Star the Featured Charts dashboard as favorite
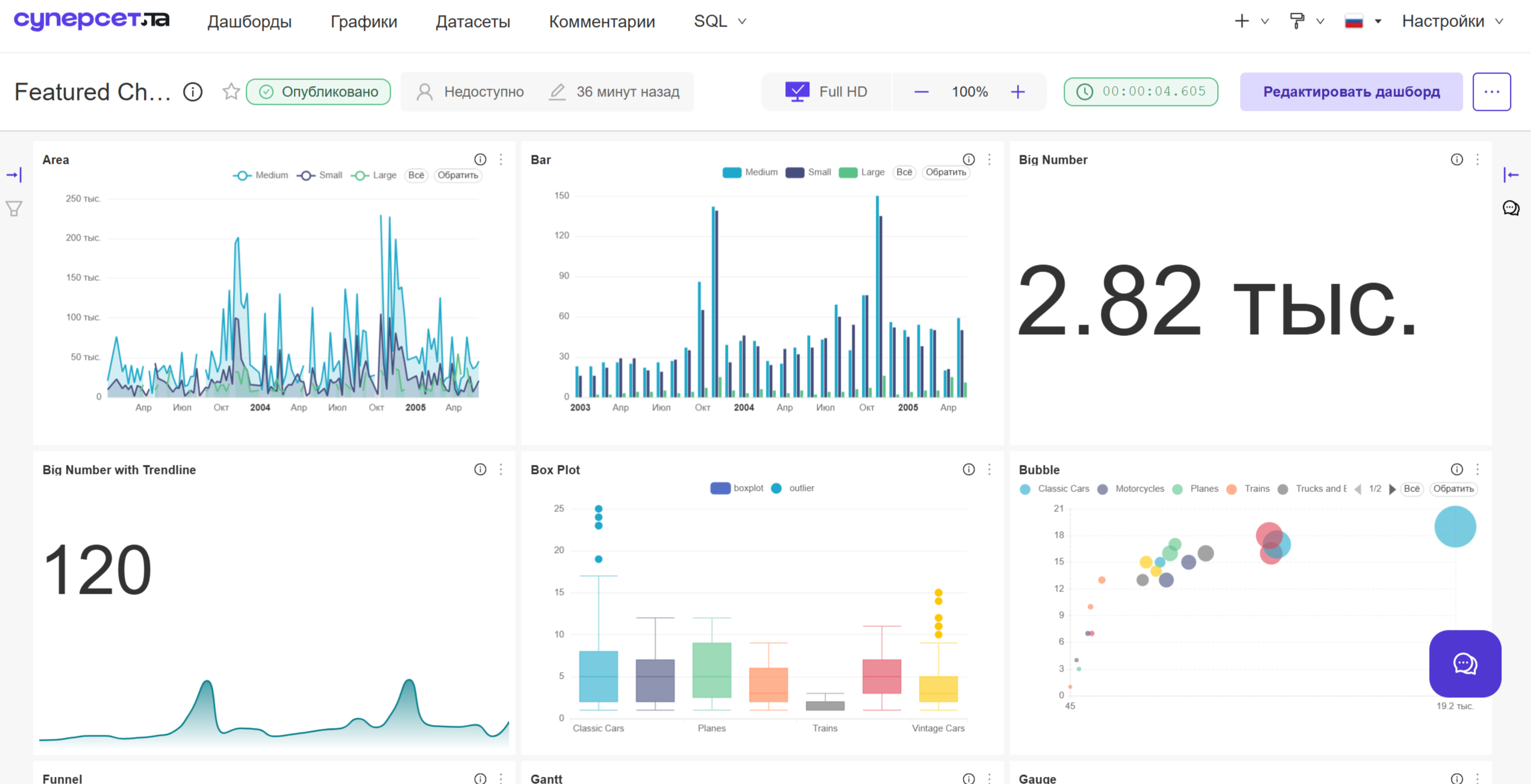 click(x=231, y=92)
